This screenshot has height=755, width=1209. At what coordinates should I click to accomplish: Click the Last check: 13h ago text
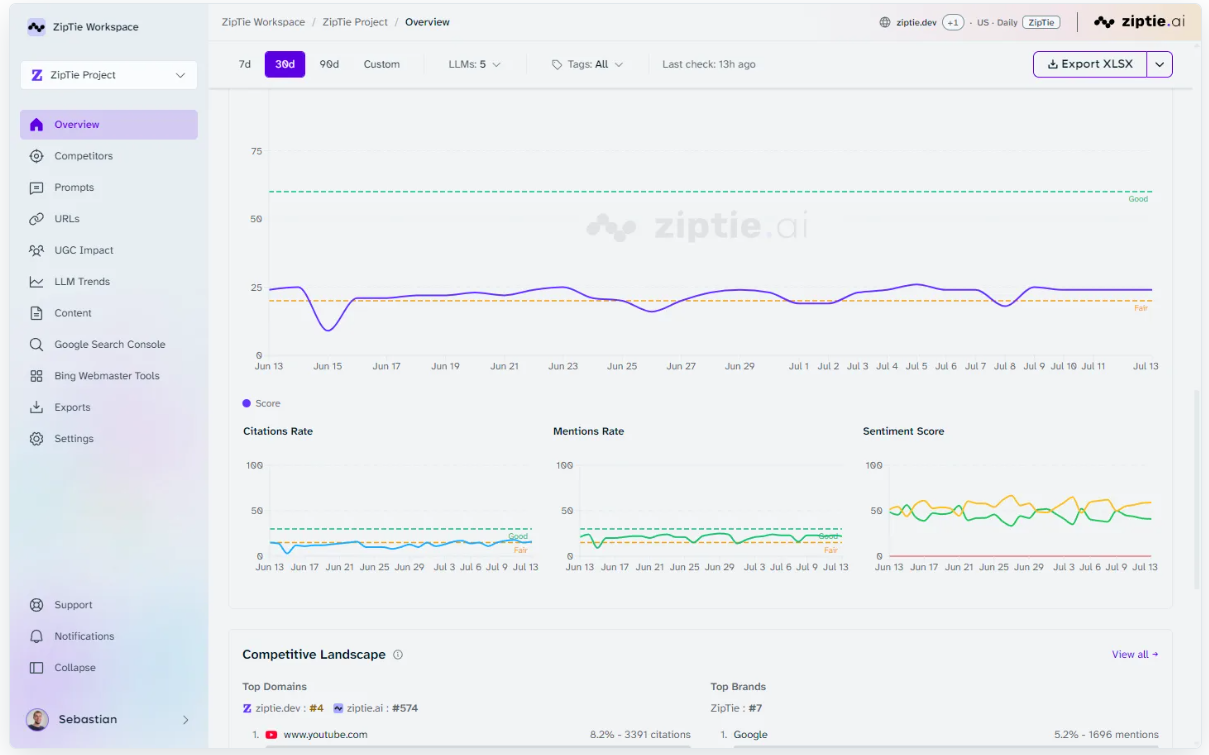click(x=709, y=65)
